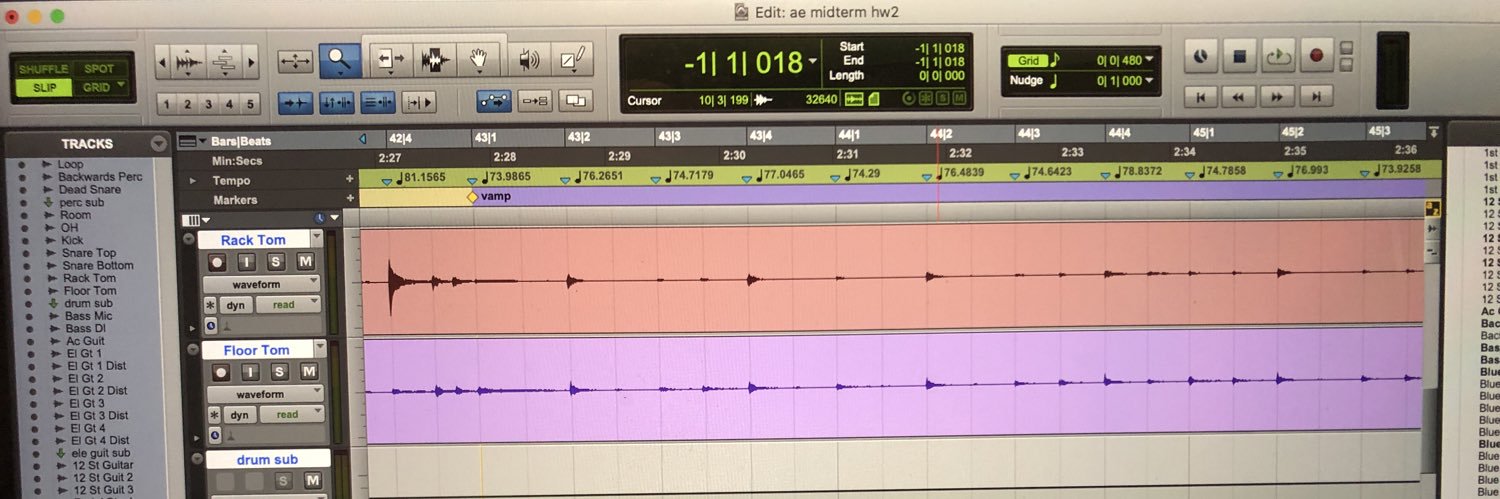Select El Gt 3 Dist in Tracks list
The width and height of the screenshot is (1500, 499).
(98, 415)
